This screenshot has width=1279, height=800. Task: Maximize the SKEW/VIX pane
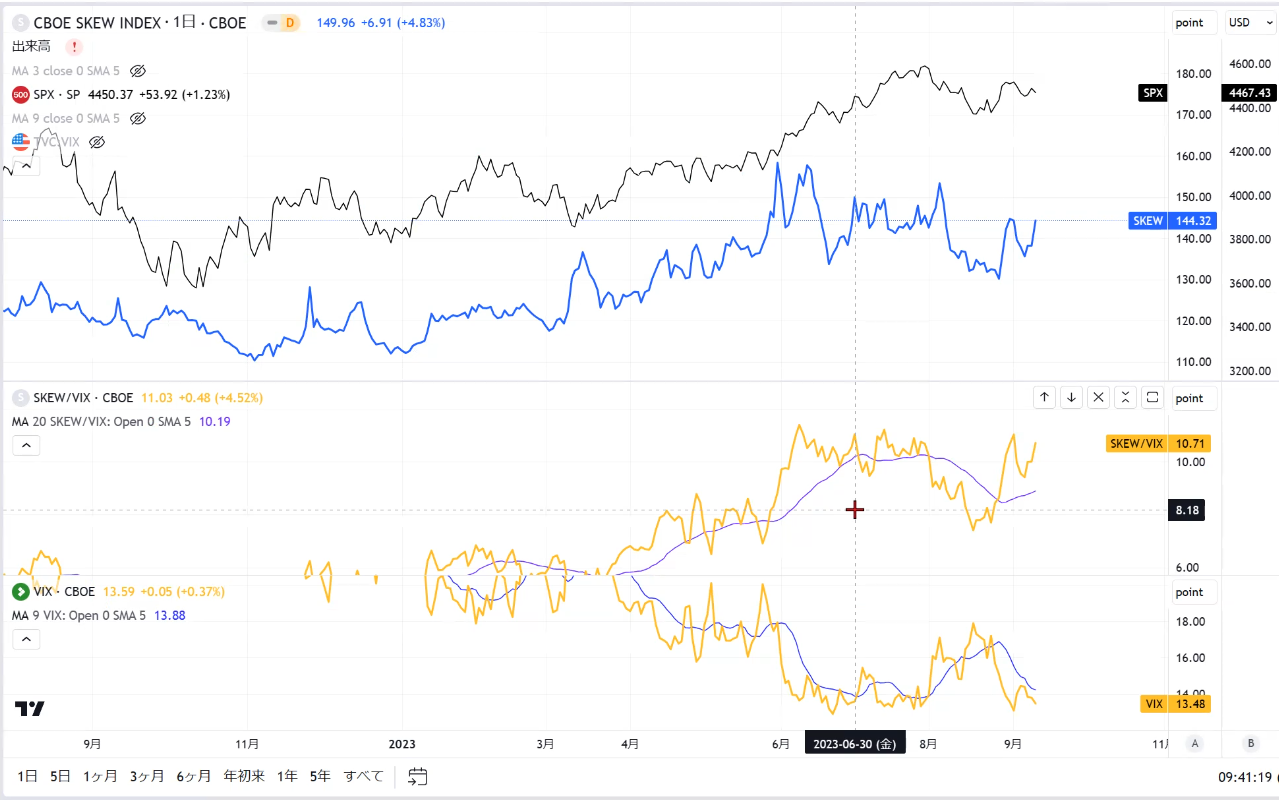(1152, 397)
